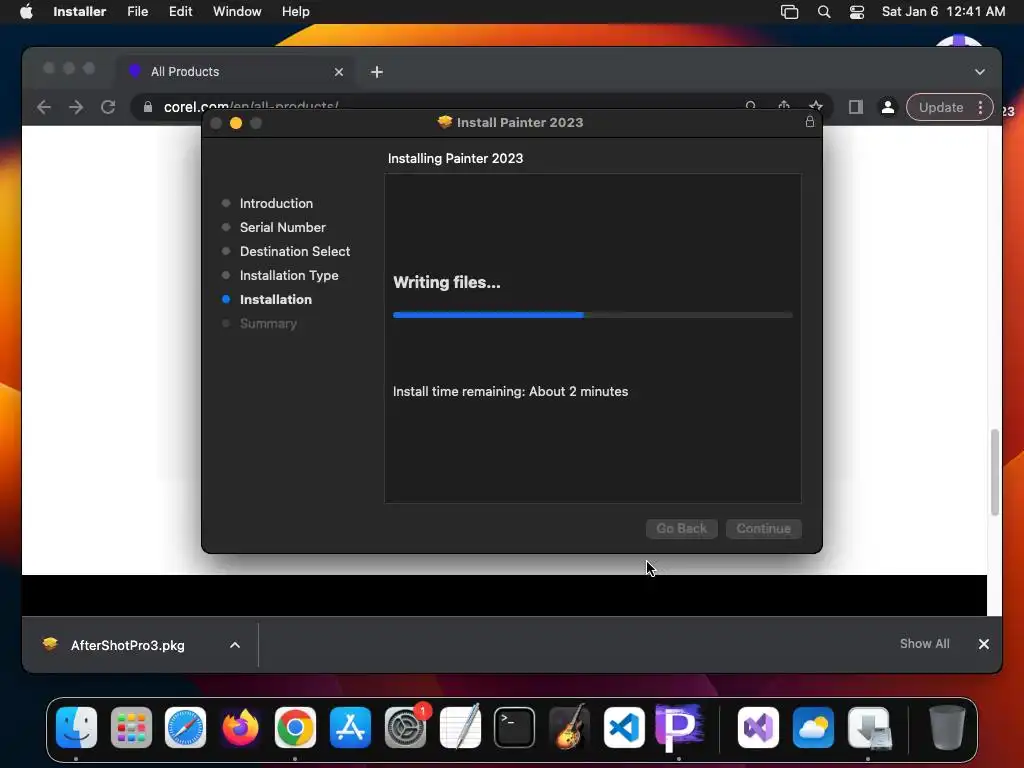Close the All Products tab
Image resolution: width=1024 pixels, height=768 pixels.
[x=339, y=72]
